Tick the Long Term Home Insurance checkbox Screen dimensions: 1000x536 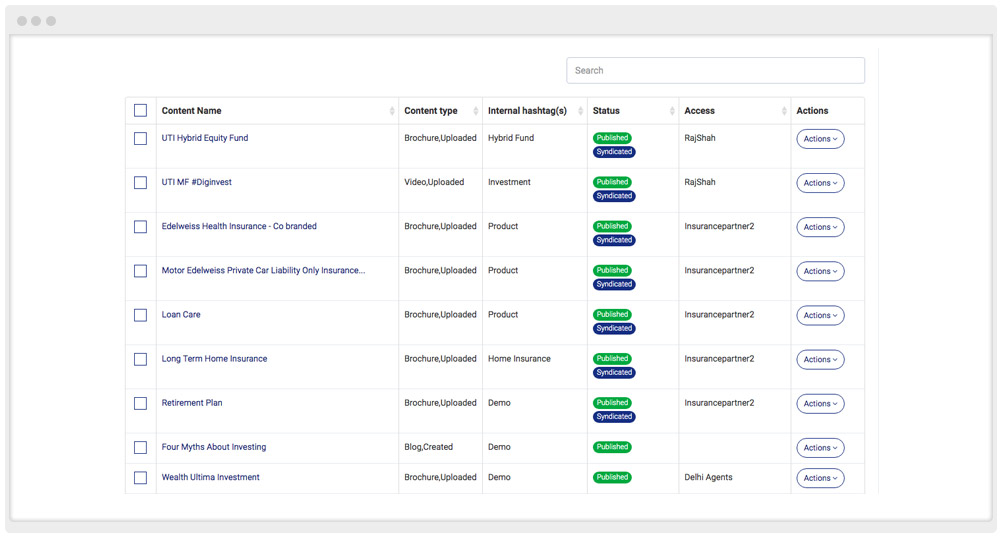pos(140,359)
